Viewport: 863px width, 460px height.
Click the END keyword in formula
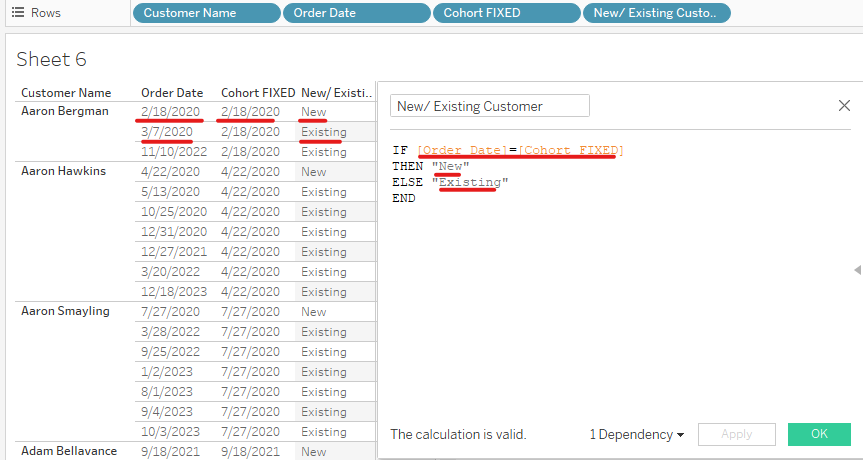(403, 198)
